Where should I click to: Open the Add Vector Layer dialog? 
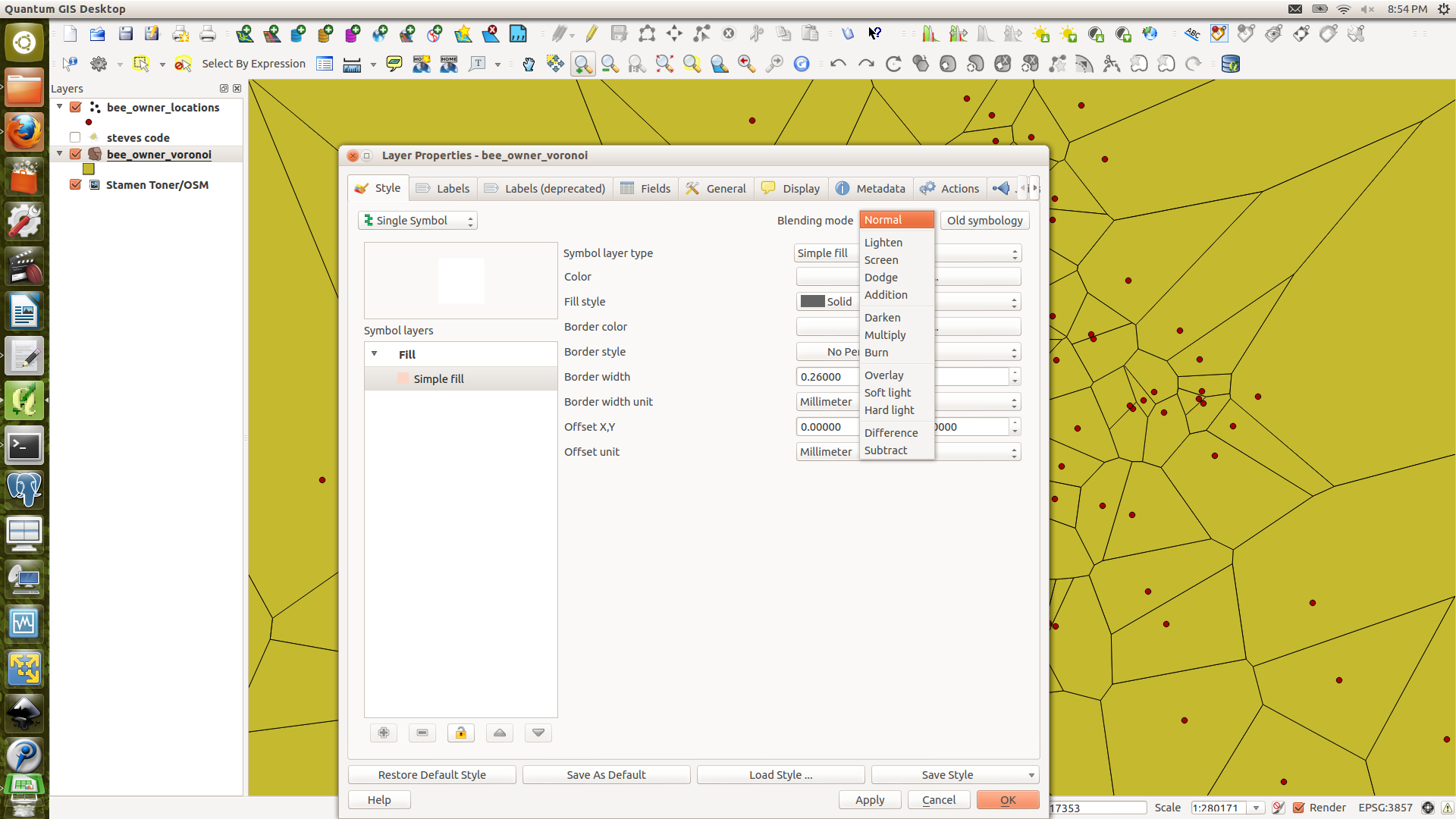pos(246,33)
